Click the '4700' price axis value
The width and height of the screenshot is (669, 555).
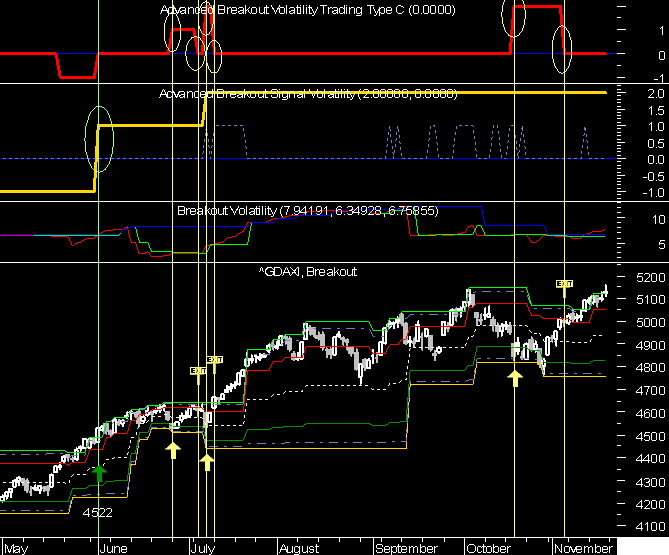651,390
